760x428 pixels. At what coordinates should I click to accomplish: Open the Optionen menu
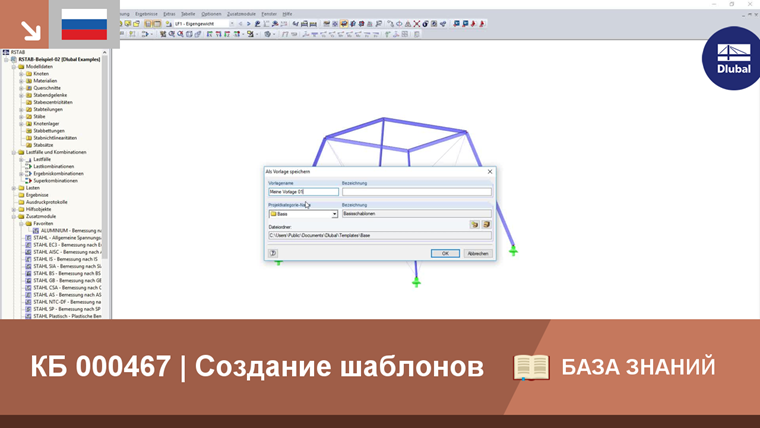pyautogui.click(x=211, y=14)
